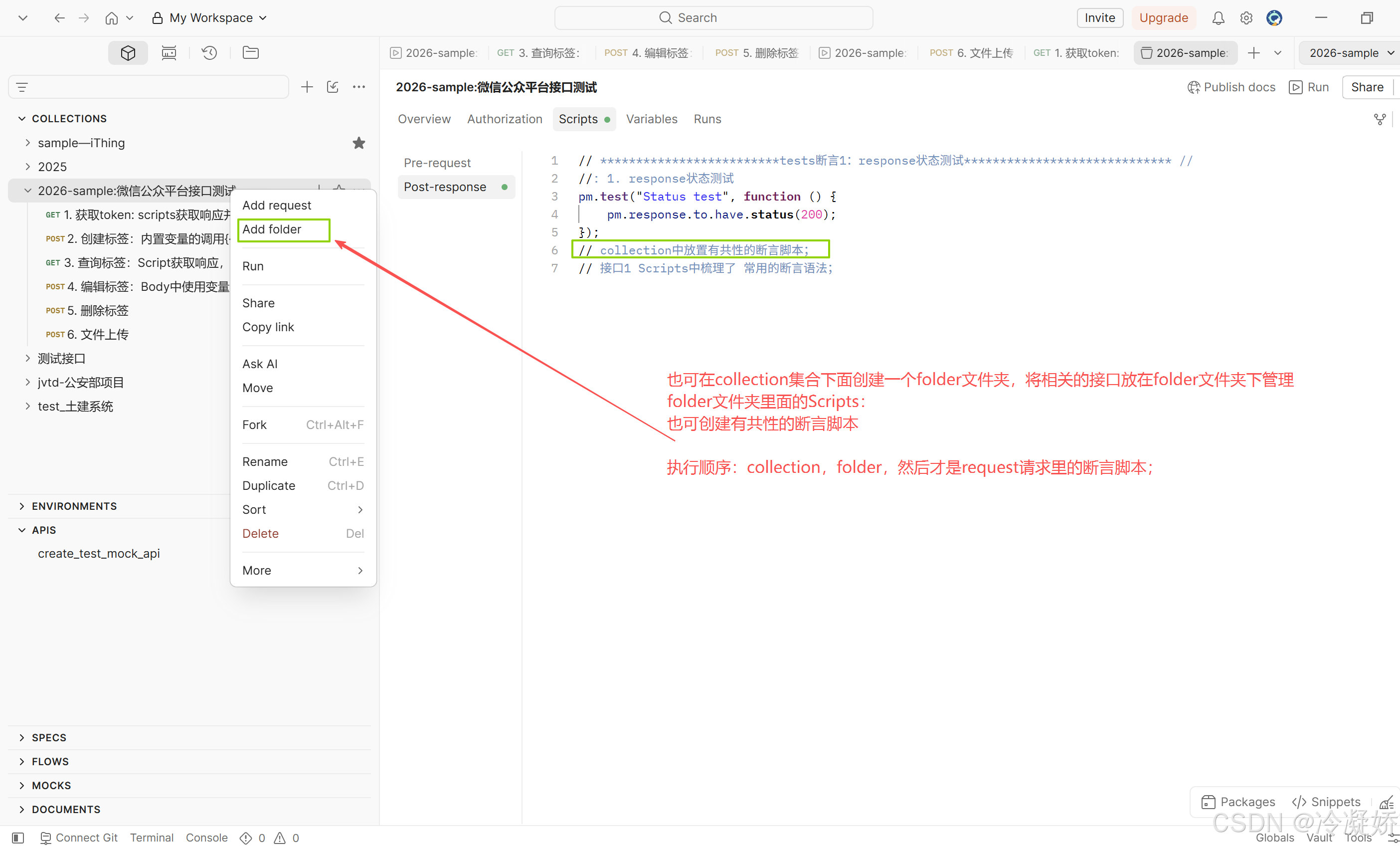Image resolution: width=1400 pixels, height=847 pixels.
Task: Click the import icon next to plus
Action: tap(333, 87)
